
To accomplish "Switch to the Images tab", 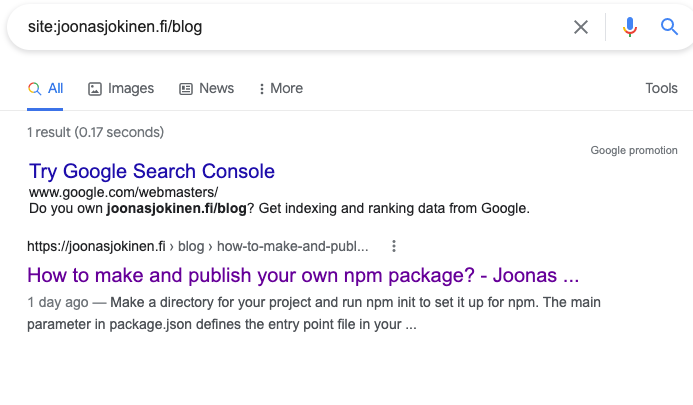I will (121, 88).
